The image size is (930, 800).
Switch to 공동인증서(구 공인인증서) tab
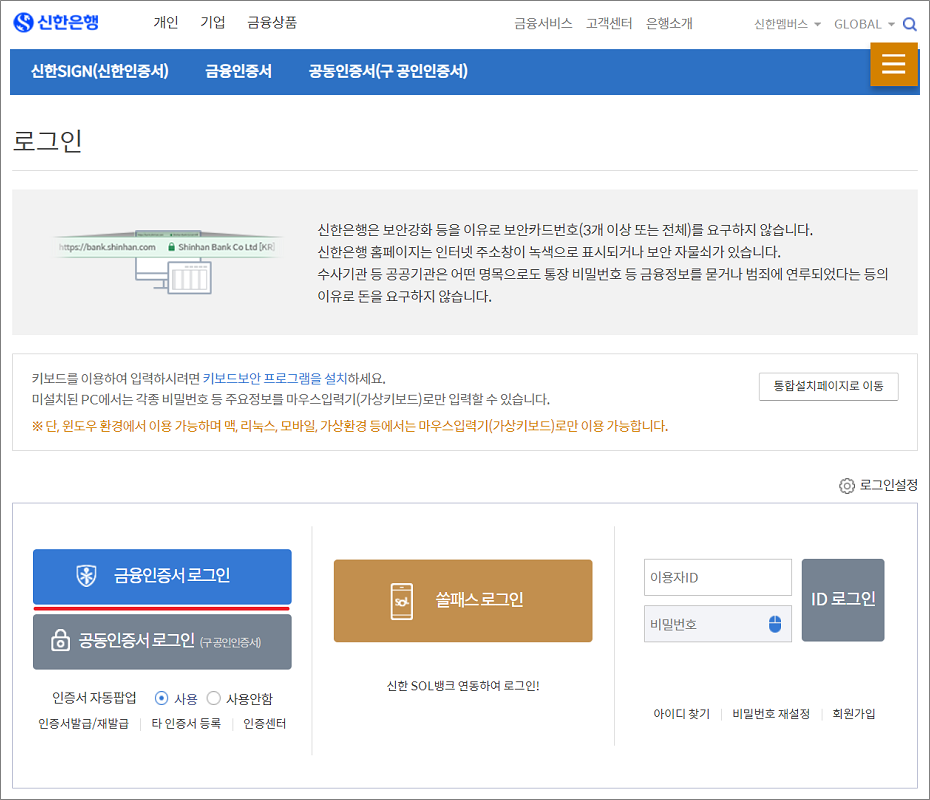click(x=388, y=71)
